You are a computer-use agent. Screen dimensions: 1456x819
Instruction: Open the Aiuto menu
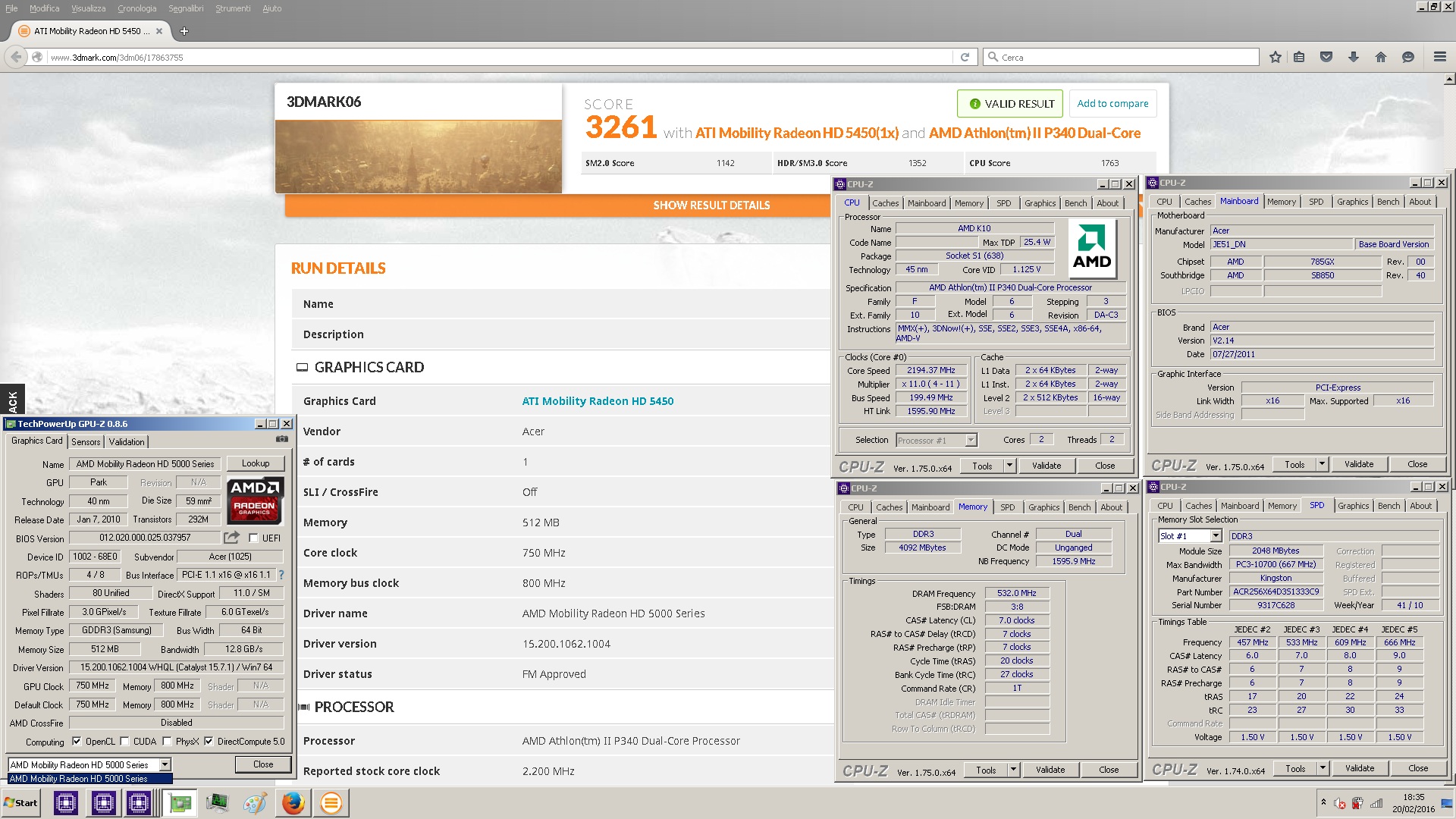(x=271, y=8)
